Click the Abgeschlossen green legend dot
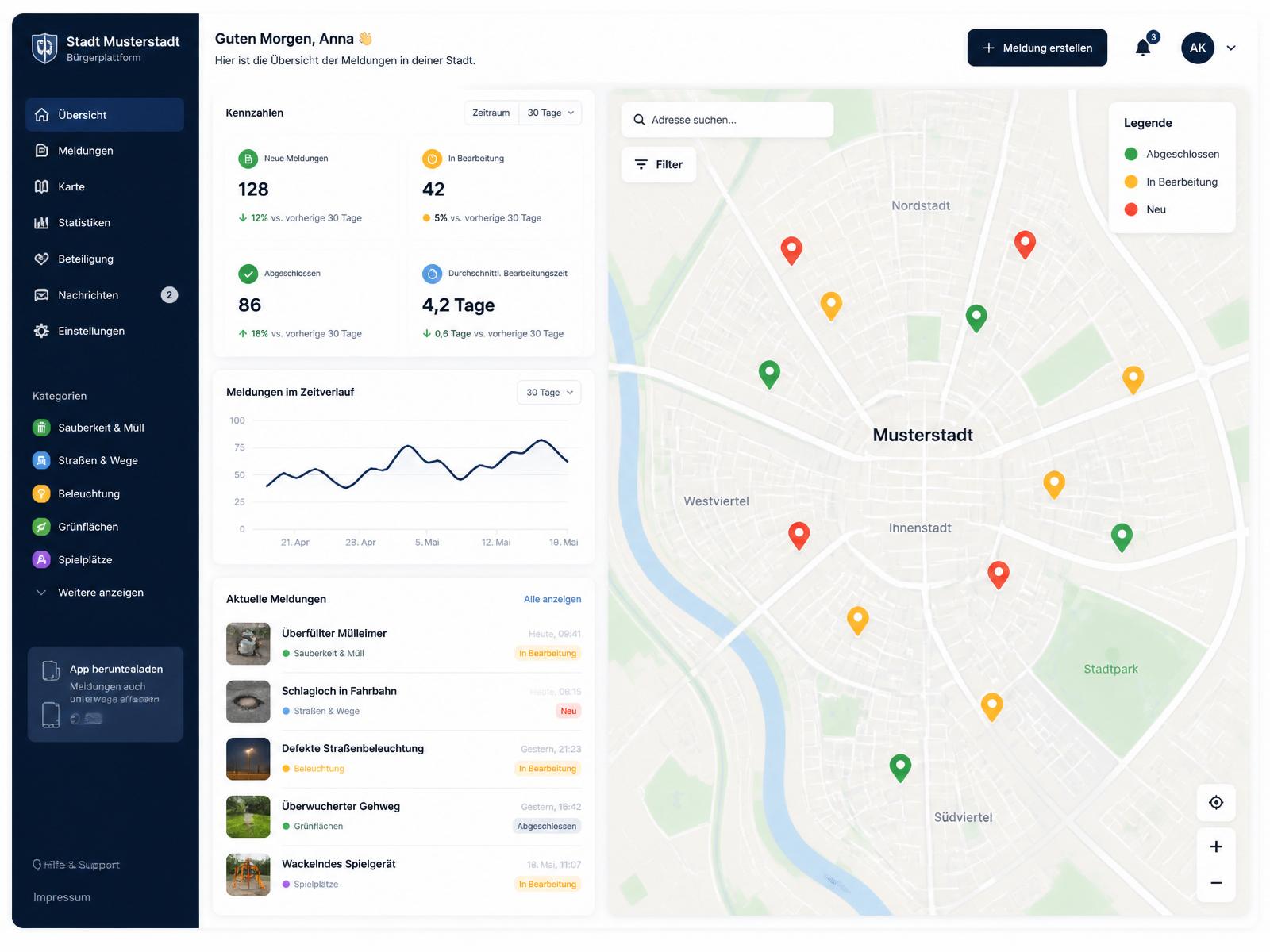 [1131, 154]
